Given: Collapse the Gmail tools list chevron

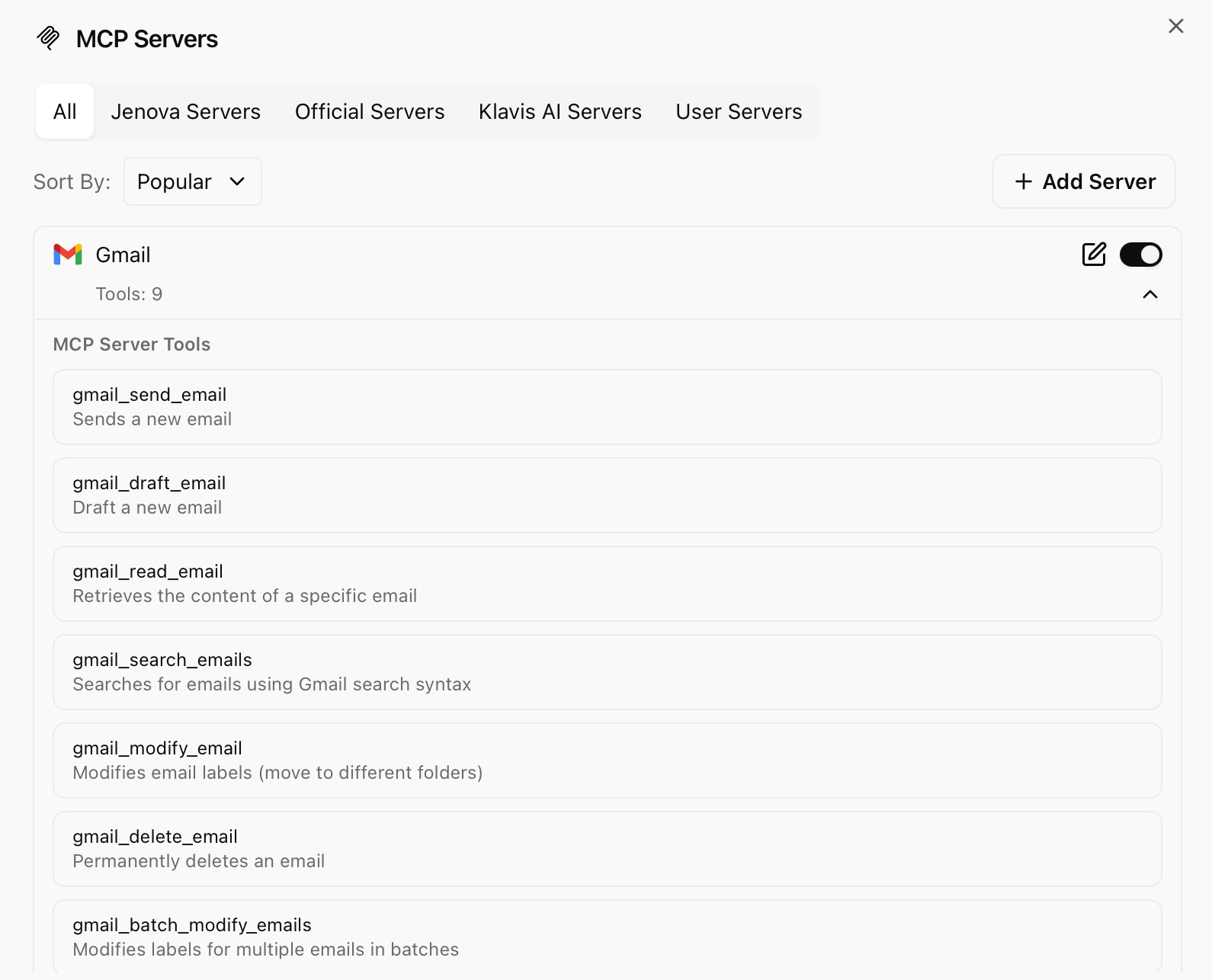Looking at the screenshot, I should pyautogui.click(x=1150, y=294).
